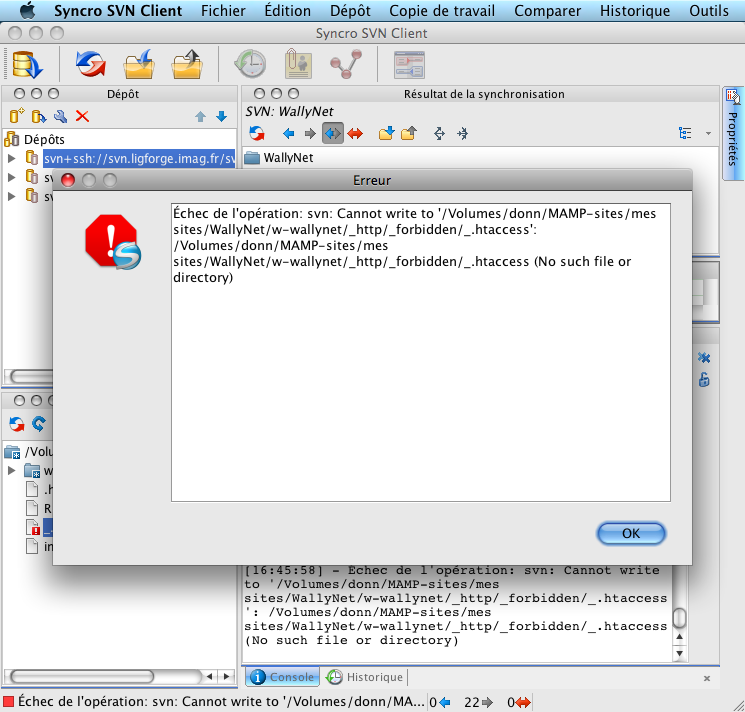Click update folder icon in sync result toolbar

386,133
